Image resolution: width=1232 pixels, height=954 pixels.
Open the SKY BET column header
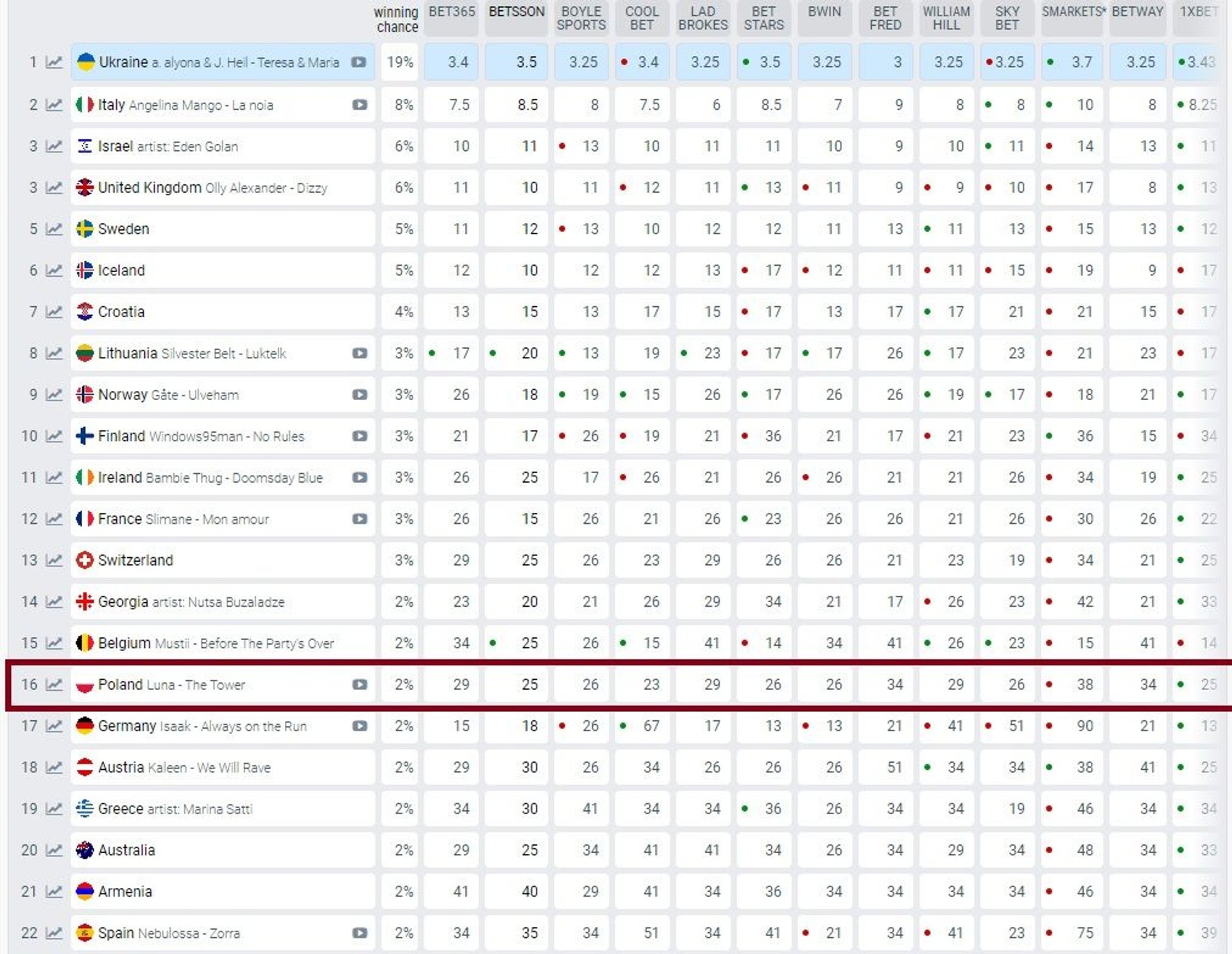click(1007, 19)
